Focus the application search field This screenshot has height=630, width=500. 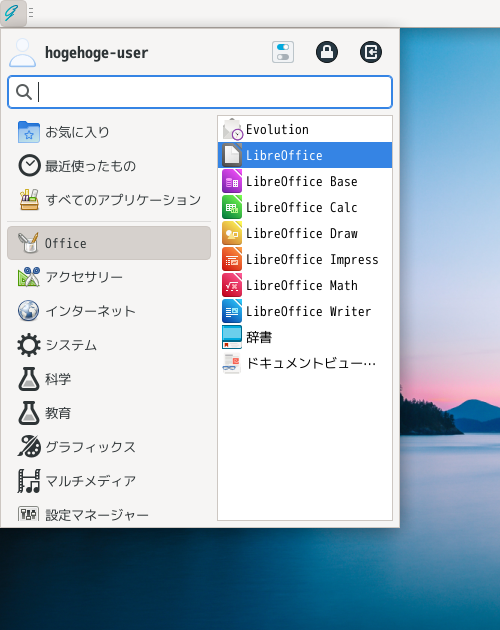(200, 92)
